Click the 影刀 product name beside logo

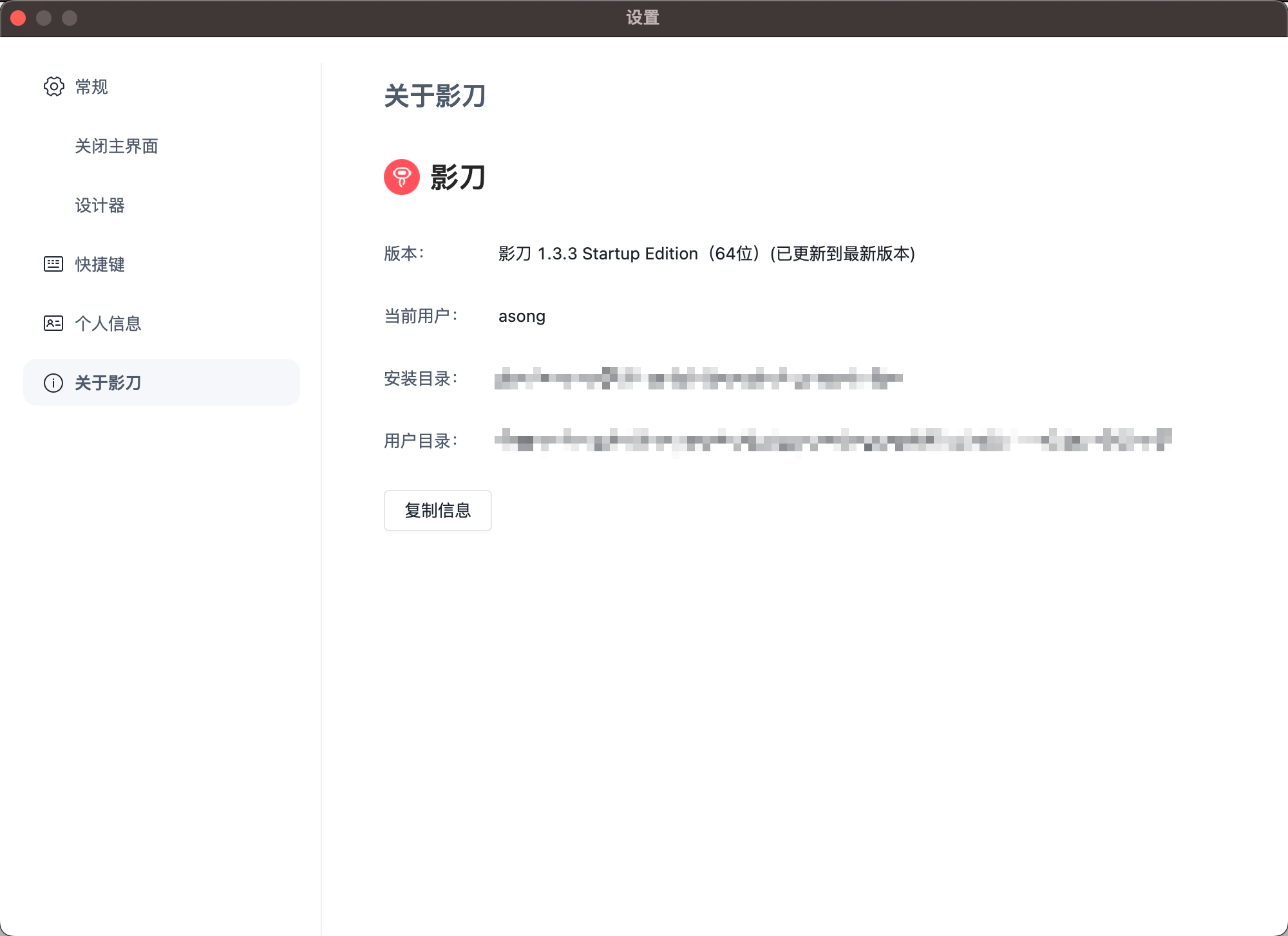point(458,177)
